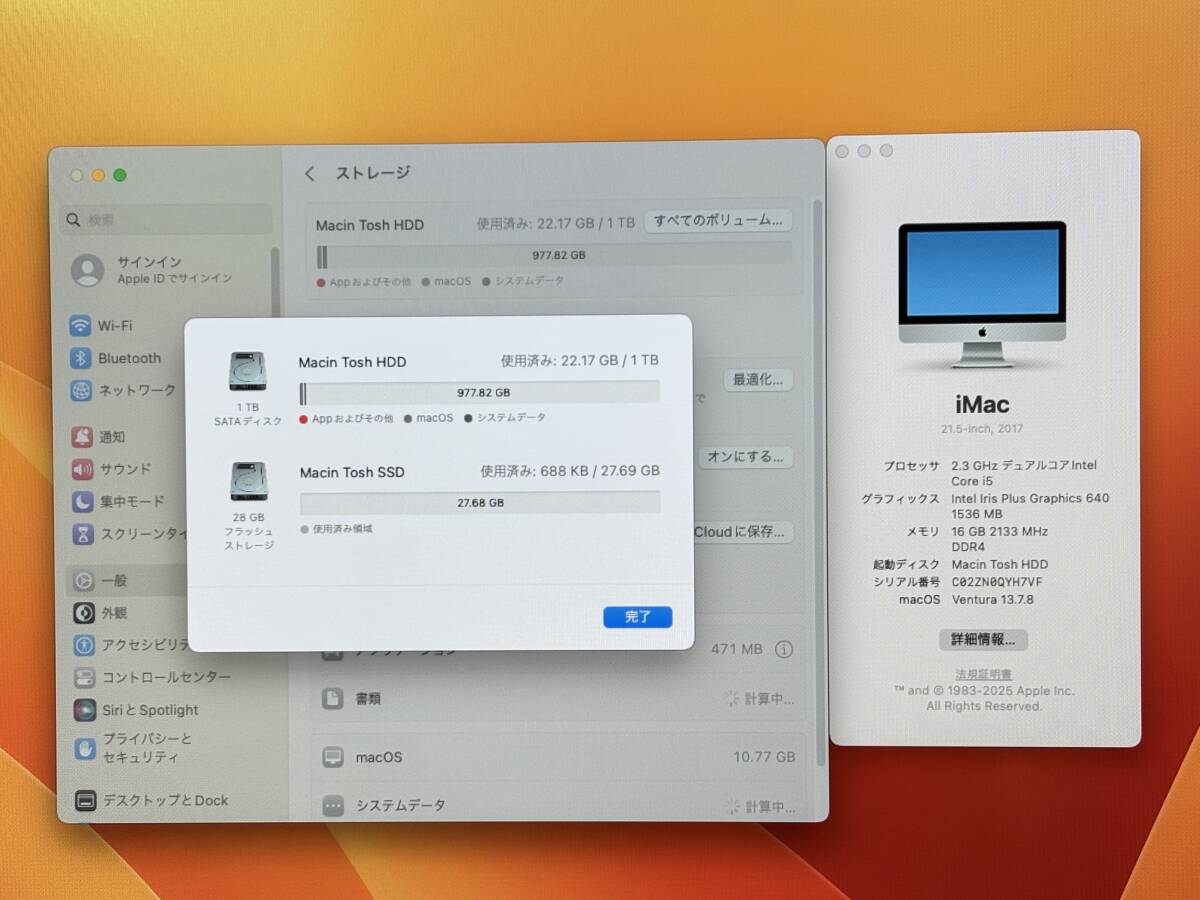
Task: Click the green zoom button of Settings window
Action: (x=120, y=176)
